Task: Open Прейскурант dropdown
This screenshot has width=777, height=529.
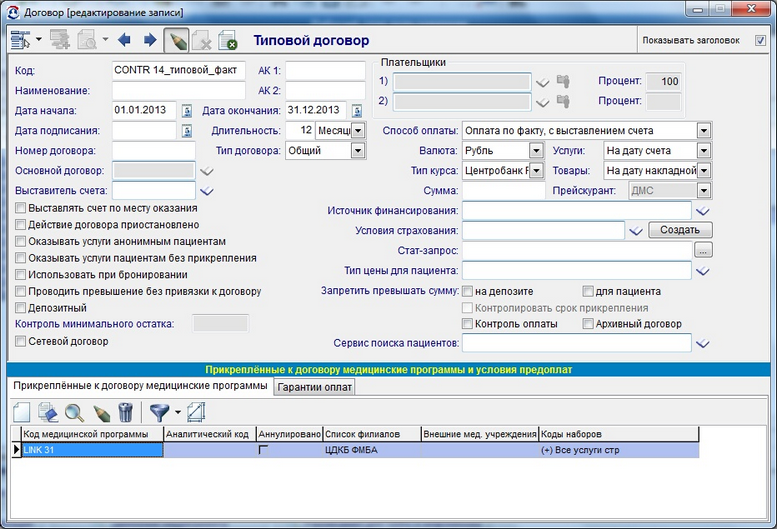Action: point(704,191)
